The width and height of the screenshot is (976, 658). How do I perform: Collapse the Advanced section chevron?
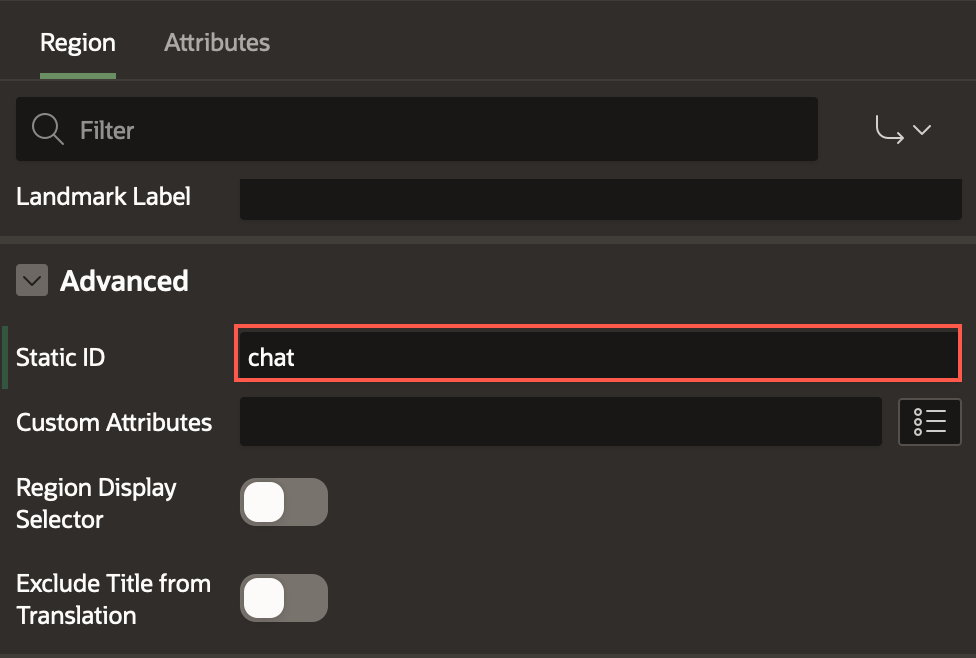pyautogui.click(x=32, y=281)
